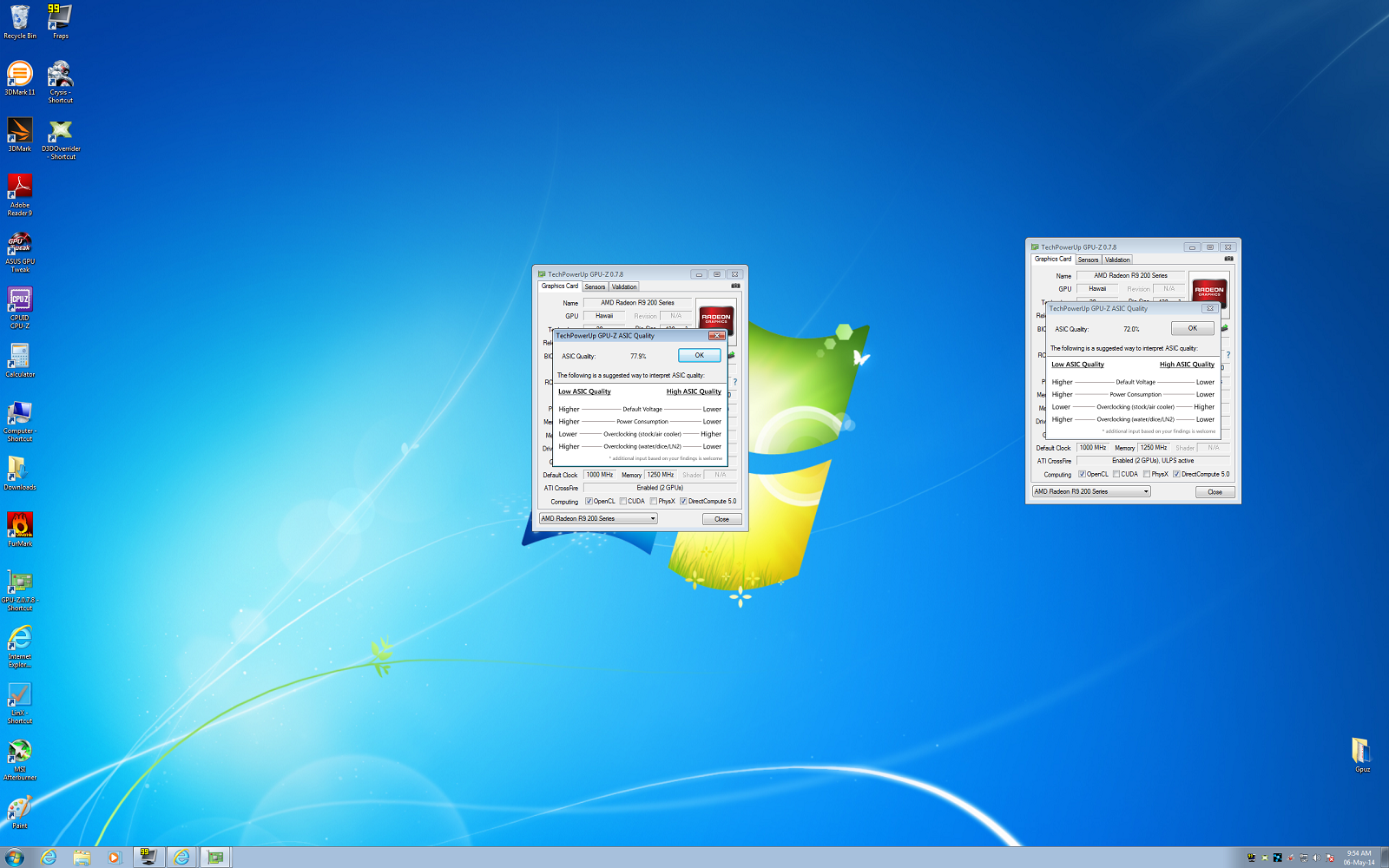Switch to Validation tab in center GPU-Z
This screenshot has height=868, width=1389.
624,286
